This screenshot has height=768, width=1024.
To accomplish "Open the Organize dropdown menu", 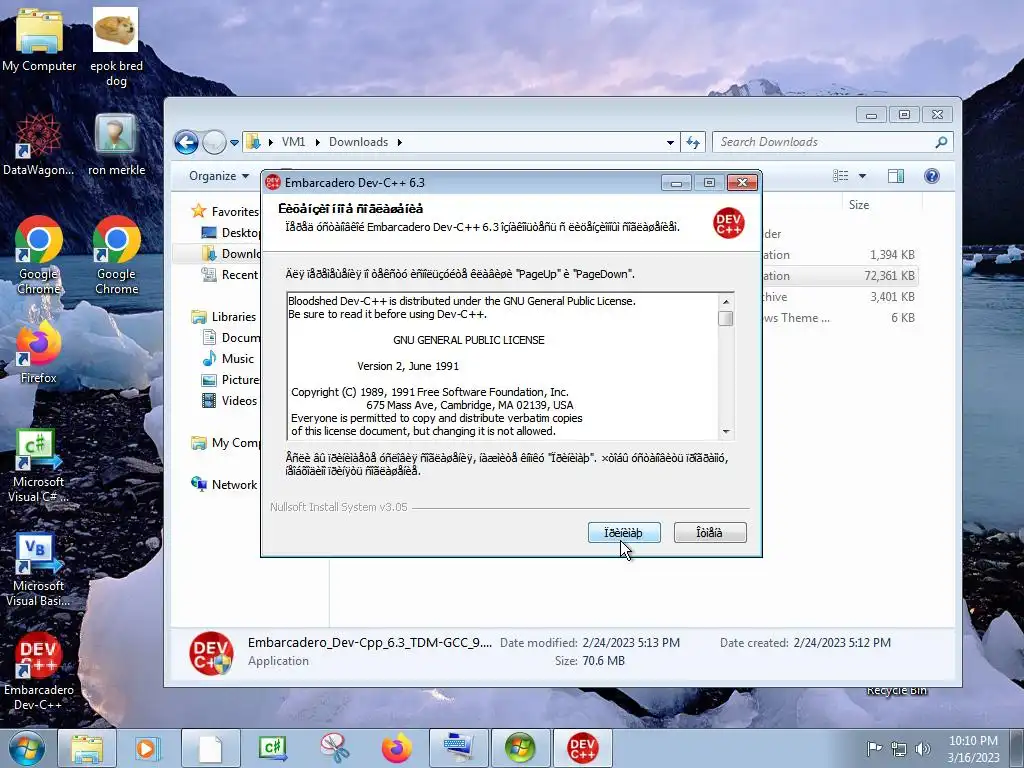I will coord(219,176).
